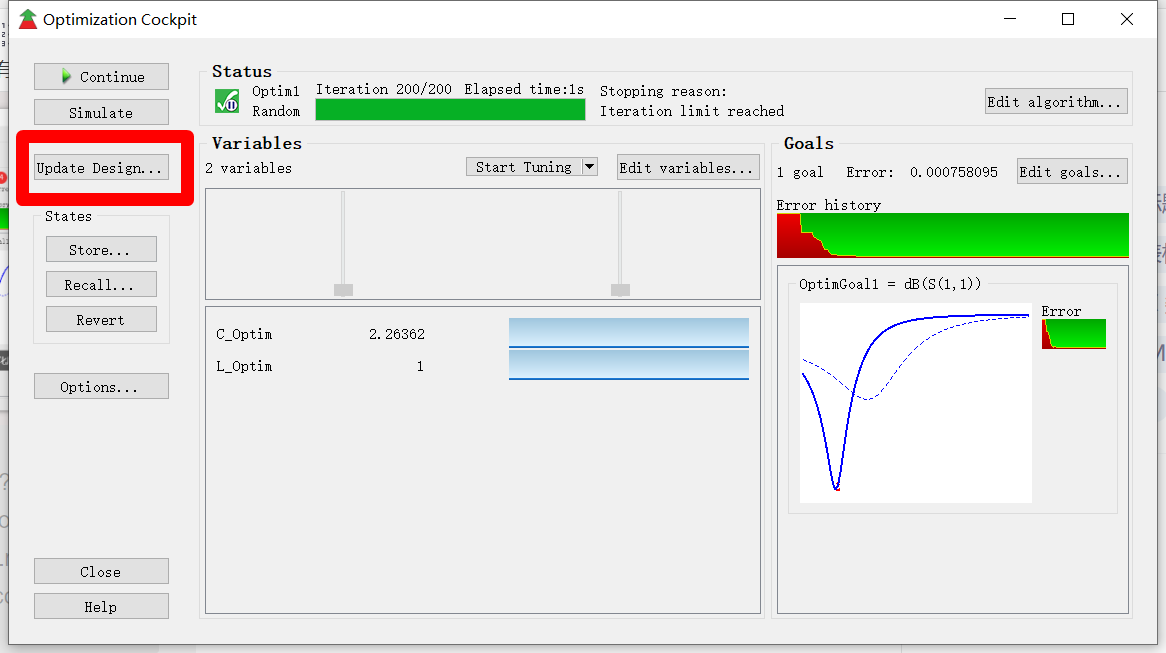
Task: Expand the Start Tuning dropdown arrow
Action: tap(590, 167)
